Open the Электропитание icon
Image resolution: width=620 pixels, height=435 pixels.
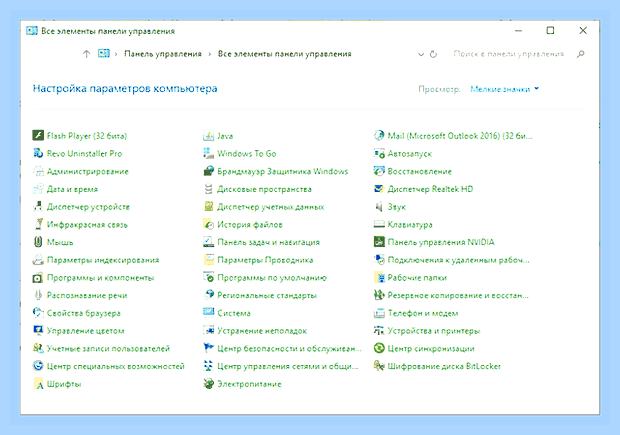coord(208,384)
